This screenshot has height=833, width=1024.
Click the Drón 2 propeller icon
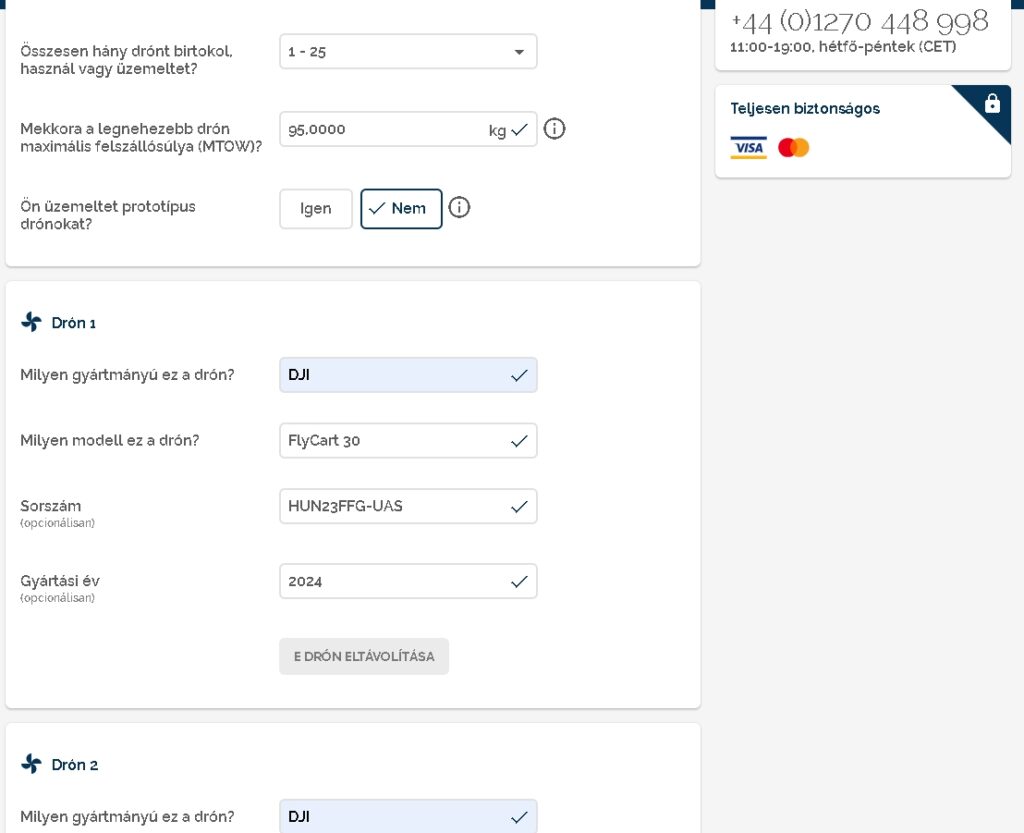pyautogui.click(x=32, y=764)
